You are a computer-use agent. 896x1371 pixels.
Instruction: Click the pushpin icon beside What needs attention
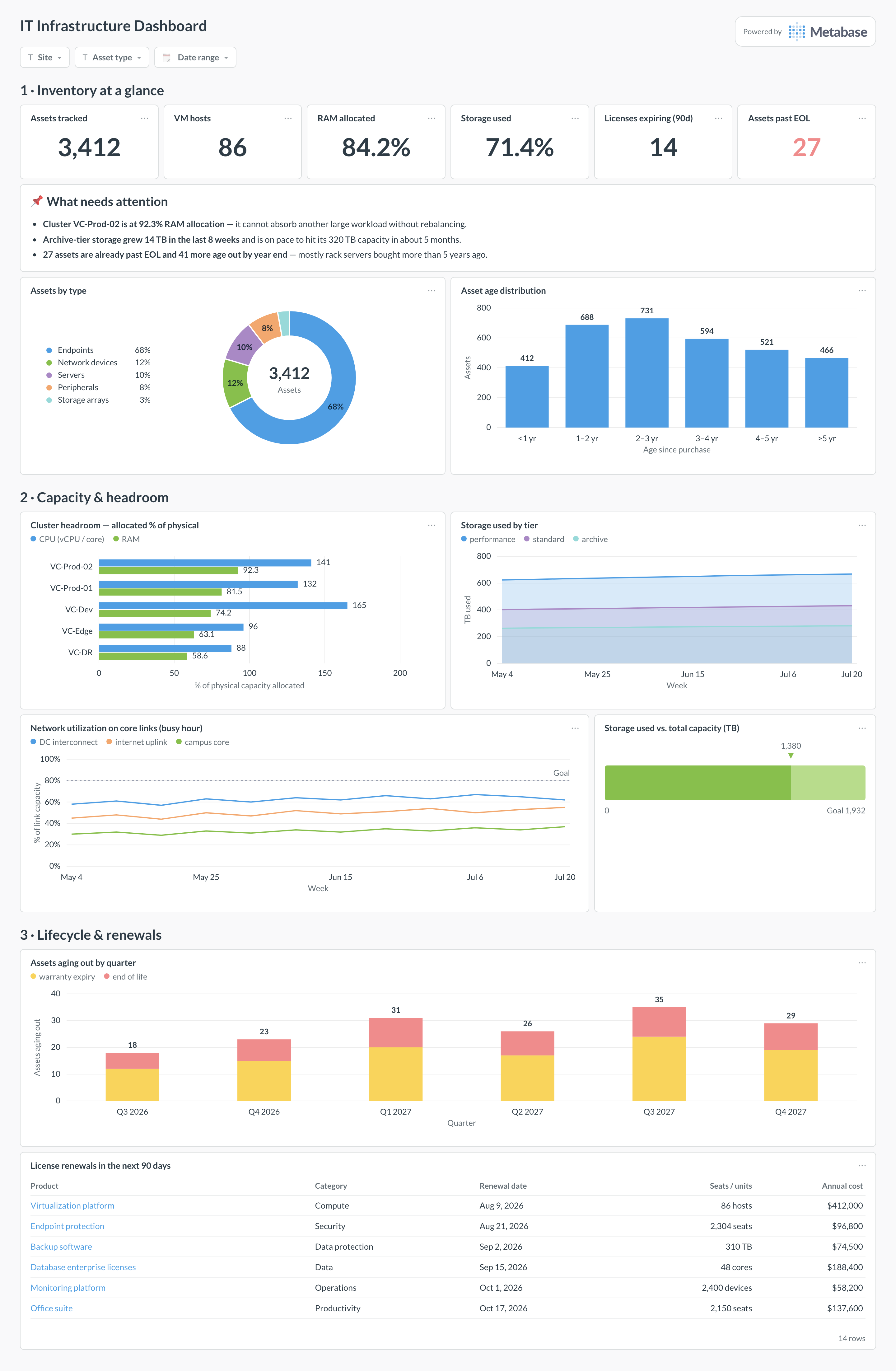(37, 201)
